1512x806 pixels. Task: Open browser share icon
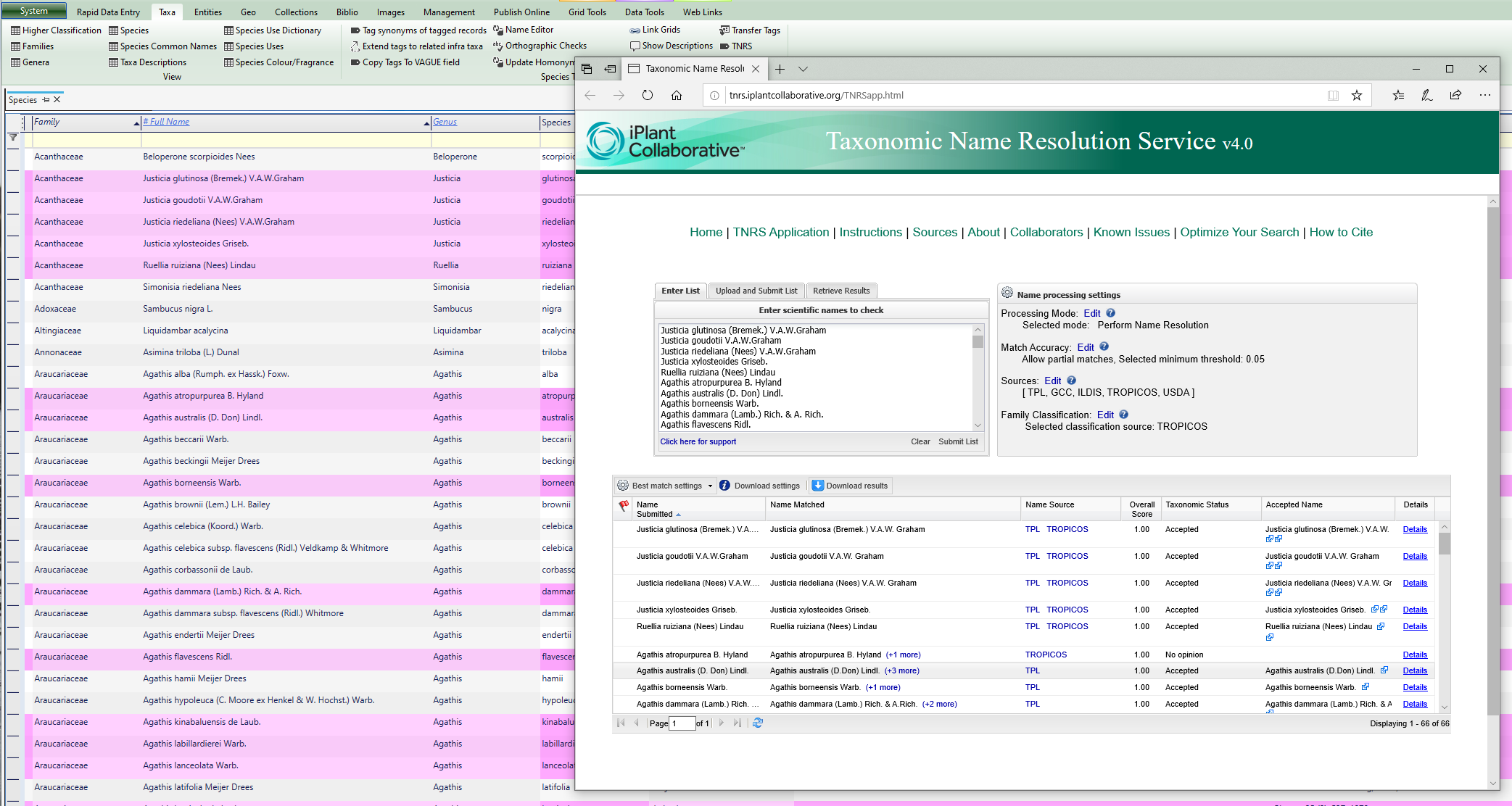click(1455, 95)
